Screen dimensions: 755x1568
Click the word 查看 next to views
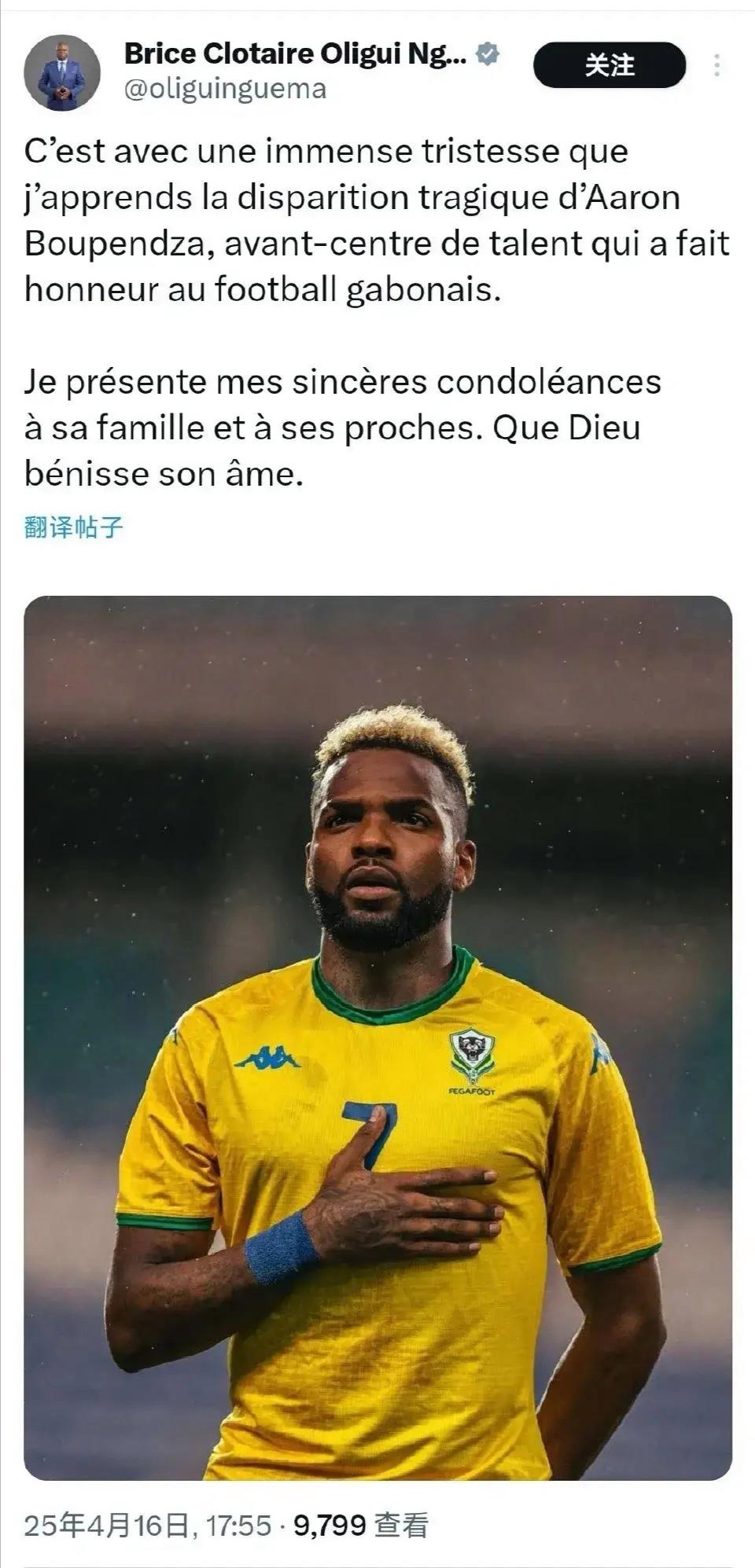click(401, 1525)
